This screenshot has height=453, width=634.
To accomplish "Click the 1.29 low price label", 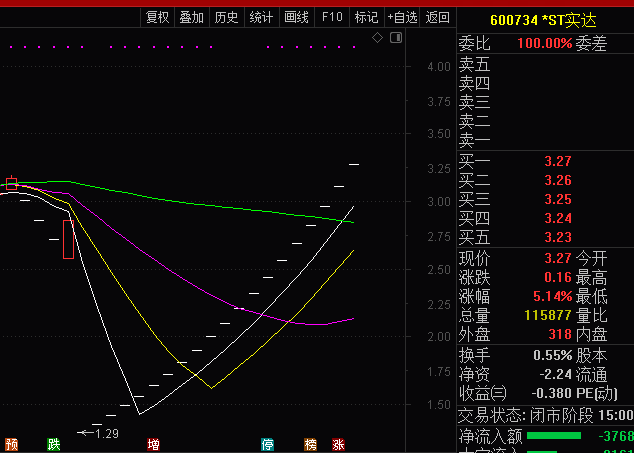I will coord(107,434).
